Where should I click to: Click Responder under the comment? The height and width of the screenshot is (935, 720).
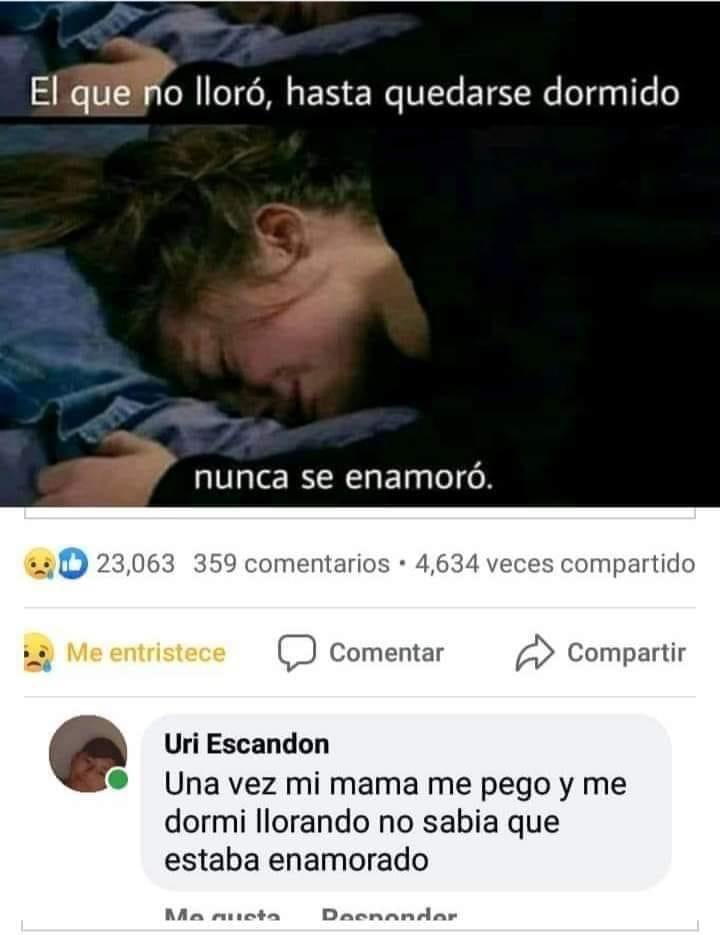click(389, 915)
